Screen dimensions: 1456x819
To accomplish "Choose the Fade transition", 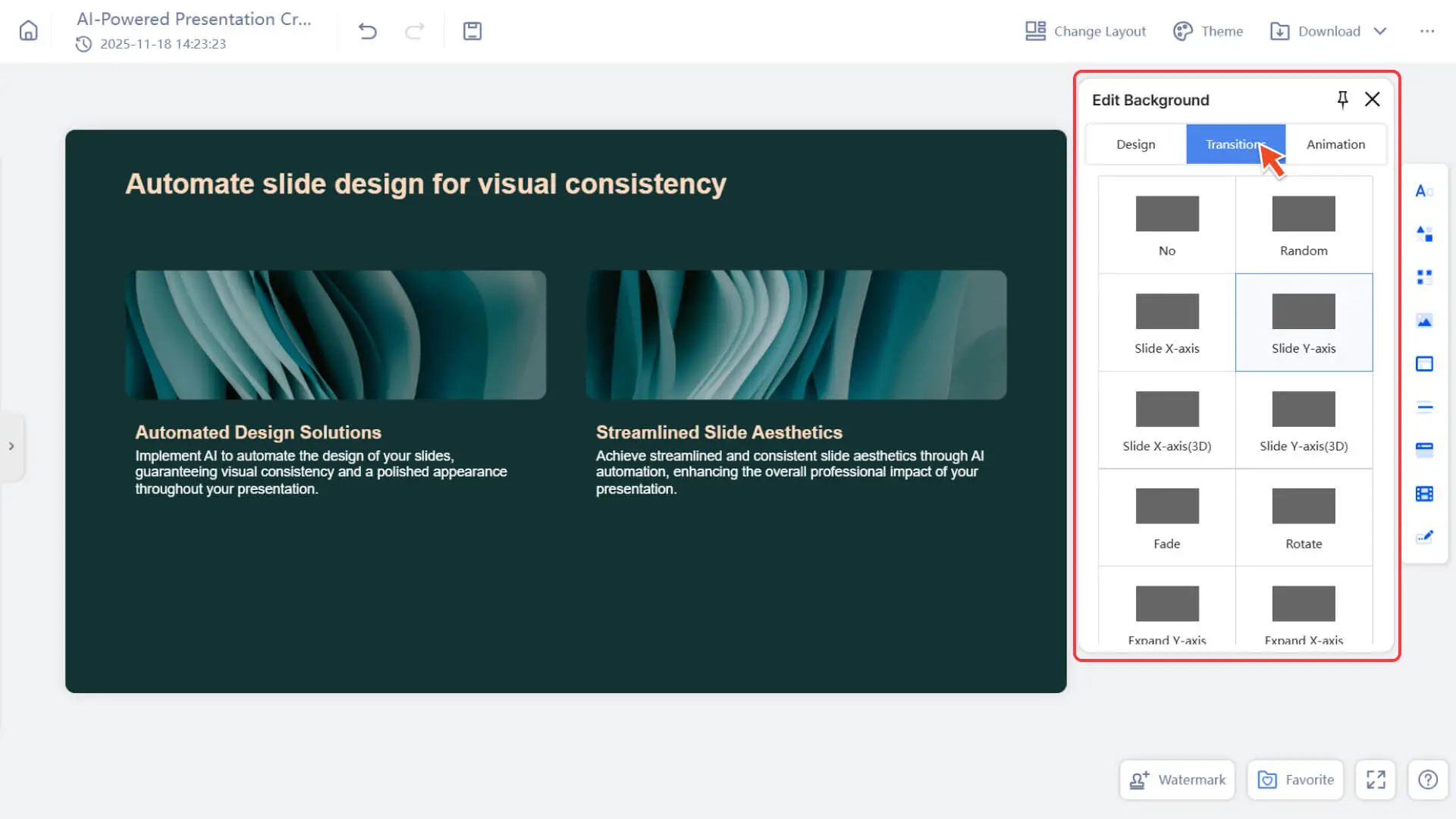I will point(1167,518).
